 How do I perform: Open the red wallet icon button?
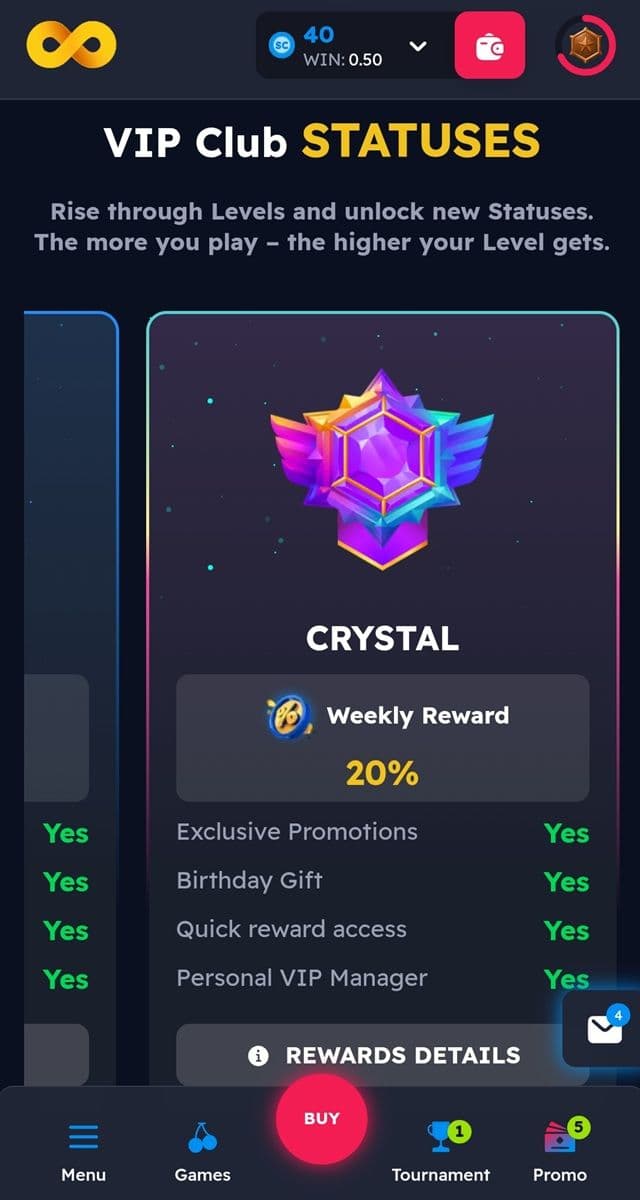[x=490, y=45]
